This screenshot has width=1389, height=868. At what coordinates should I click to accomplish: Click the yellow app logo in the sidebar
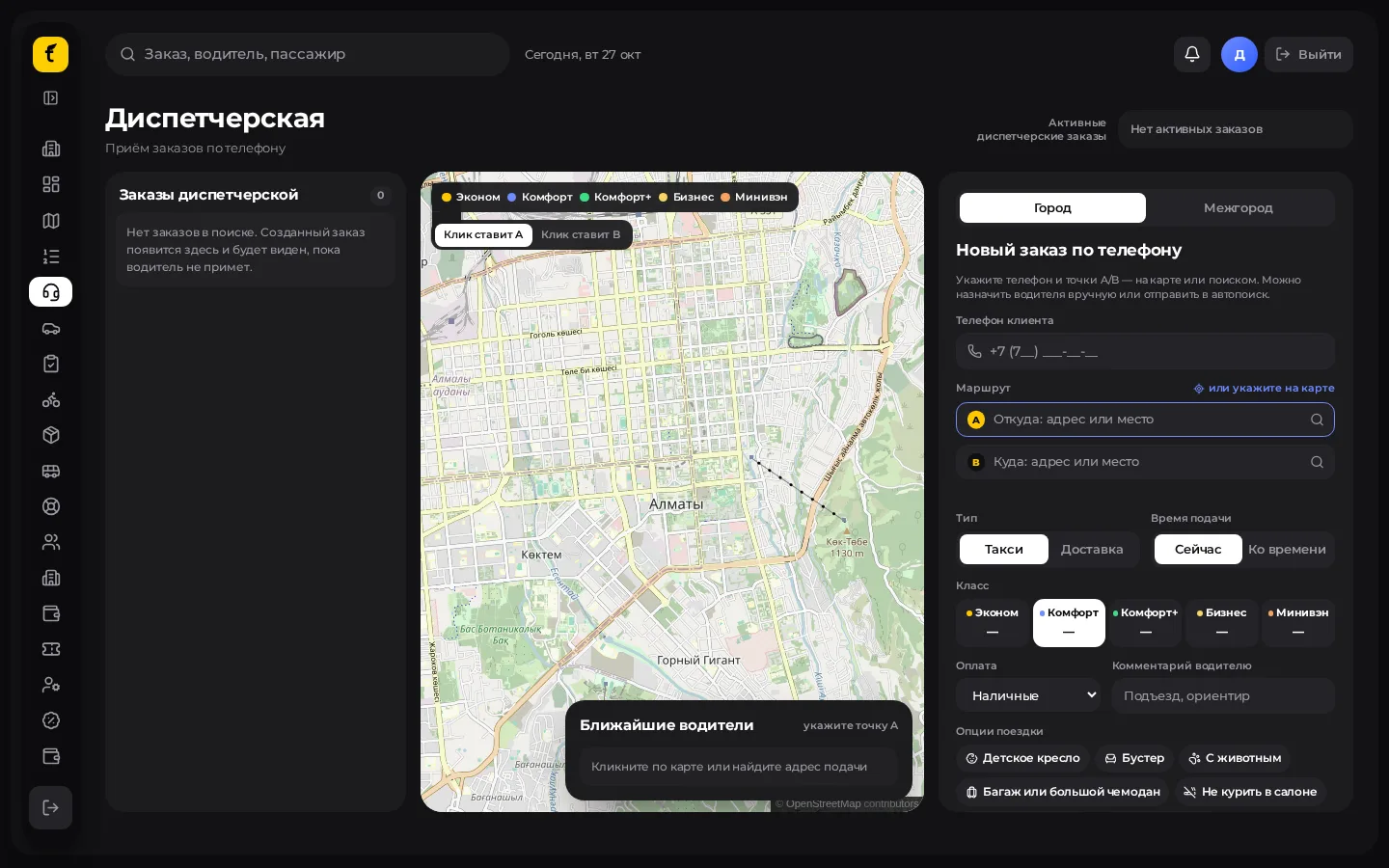[50, 55]
